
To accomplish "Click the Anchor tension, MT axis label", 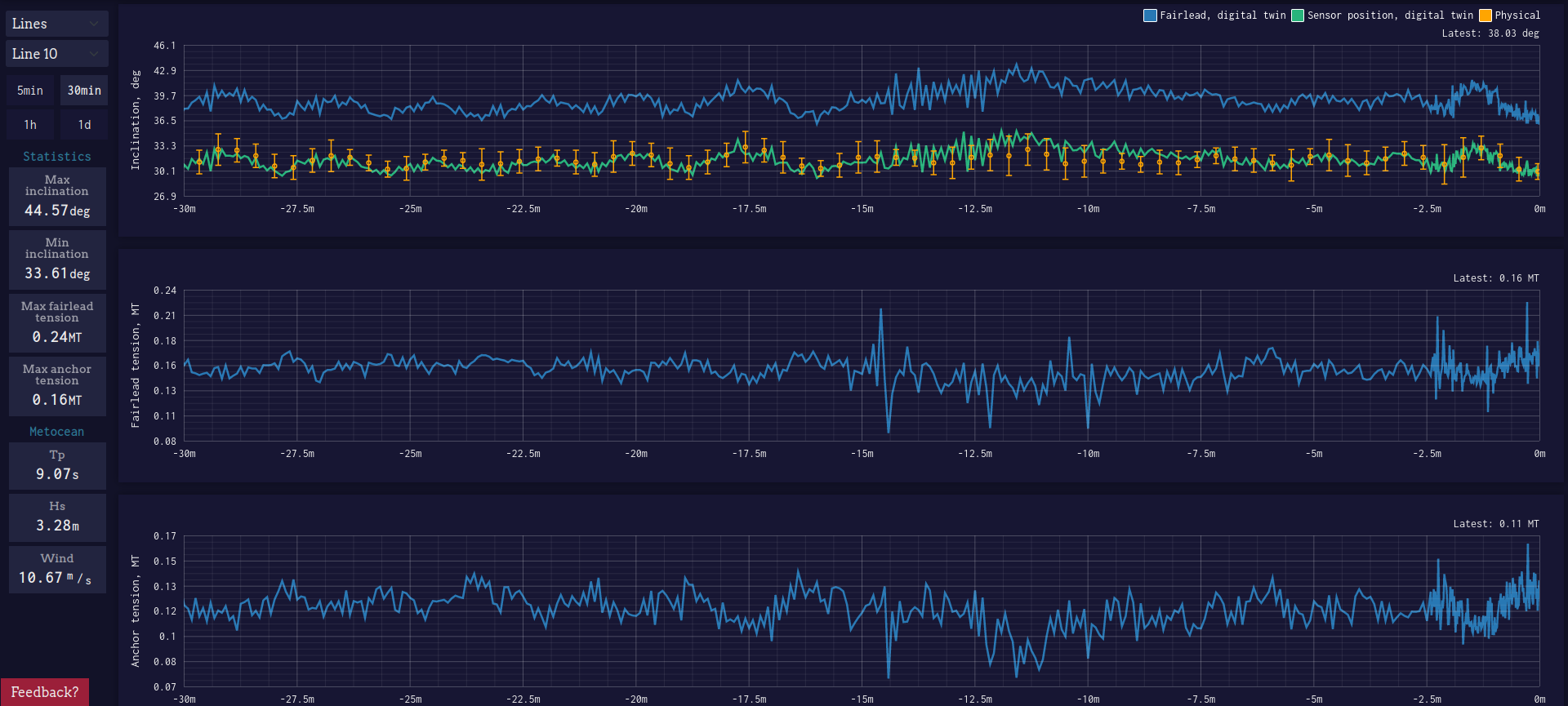I will pyautogui.click(x=136, y=611).
